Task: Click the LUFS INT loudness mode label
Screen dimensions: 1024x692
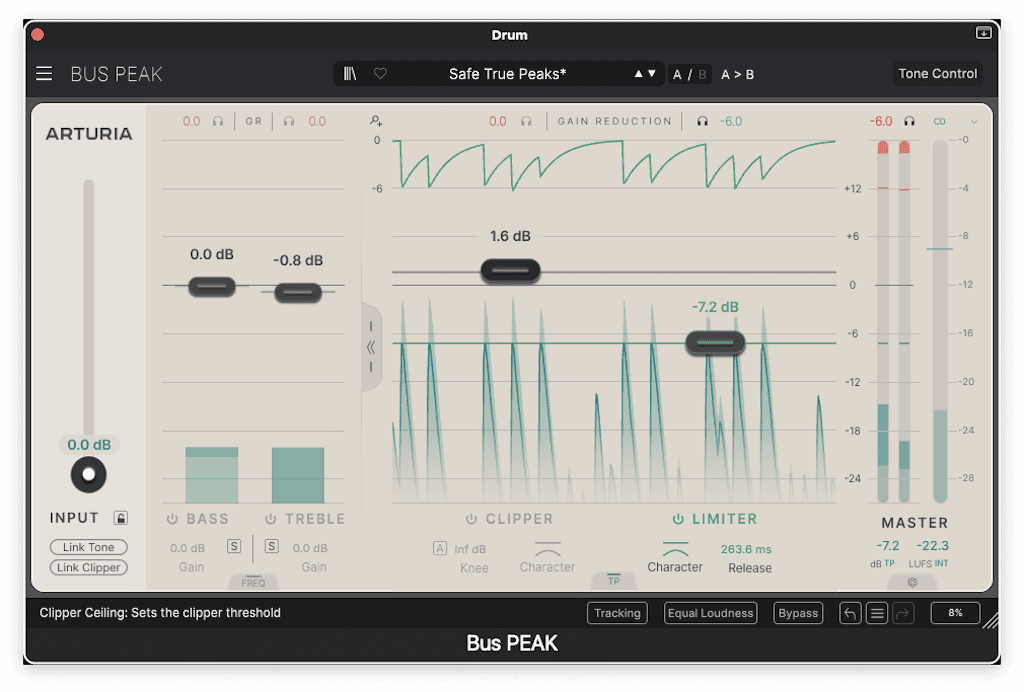Action: point(928,563)
